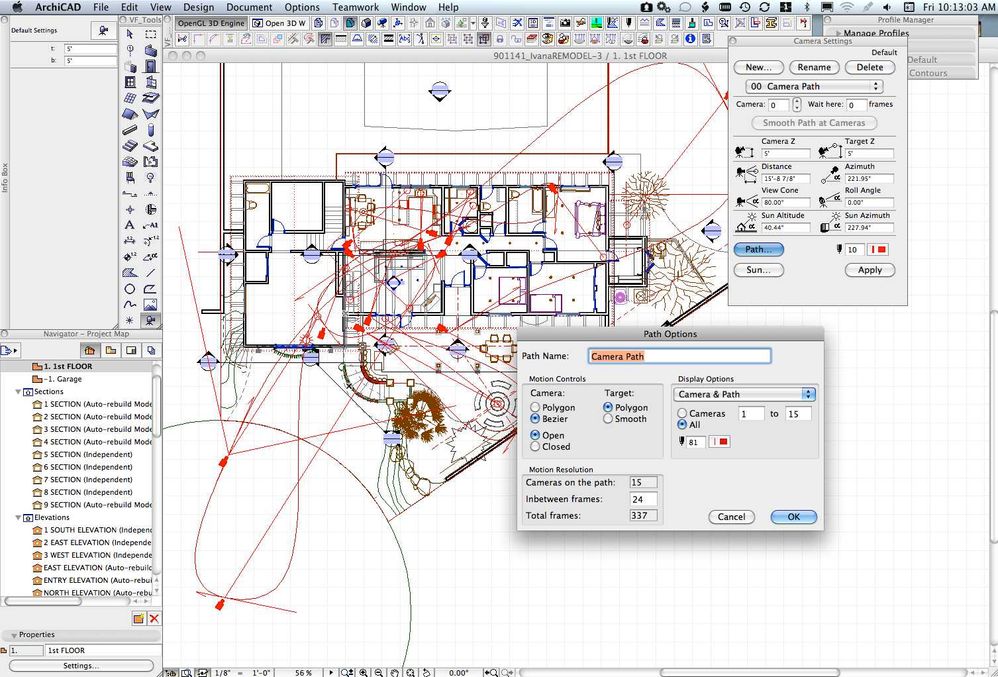Choose Polygon for Camera motion

(x=535, y=407)
